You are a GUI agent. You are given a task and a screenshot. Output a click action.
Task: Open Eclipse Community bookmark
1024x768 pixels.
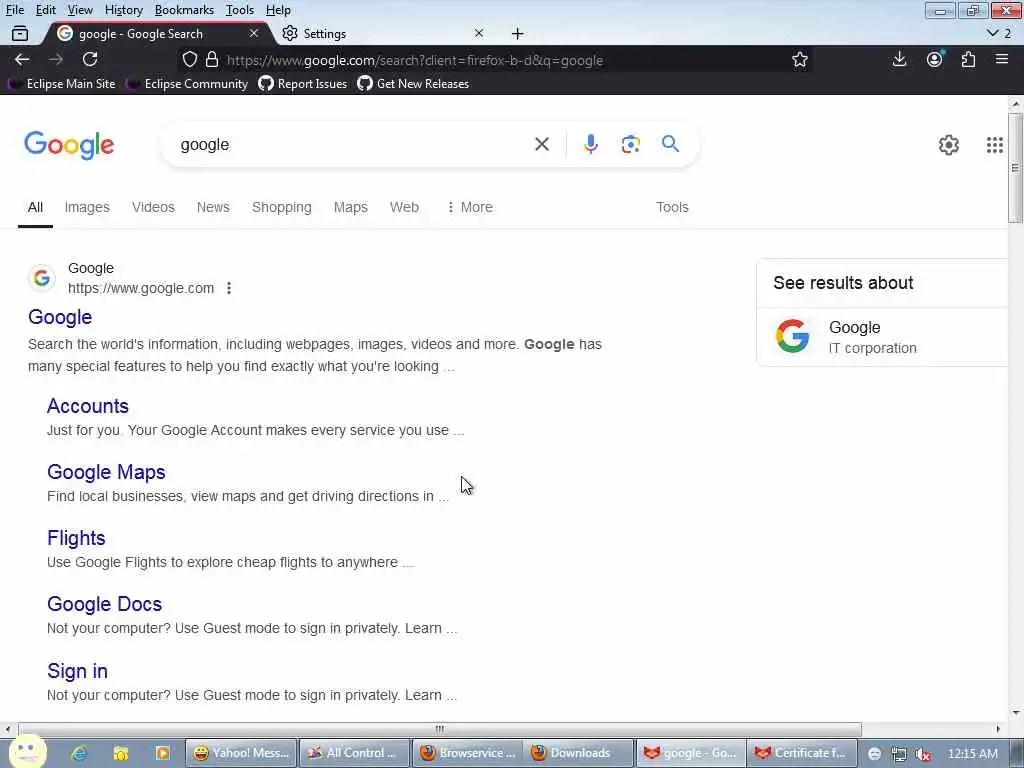(187, 84)
